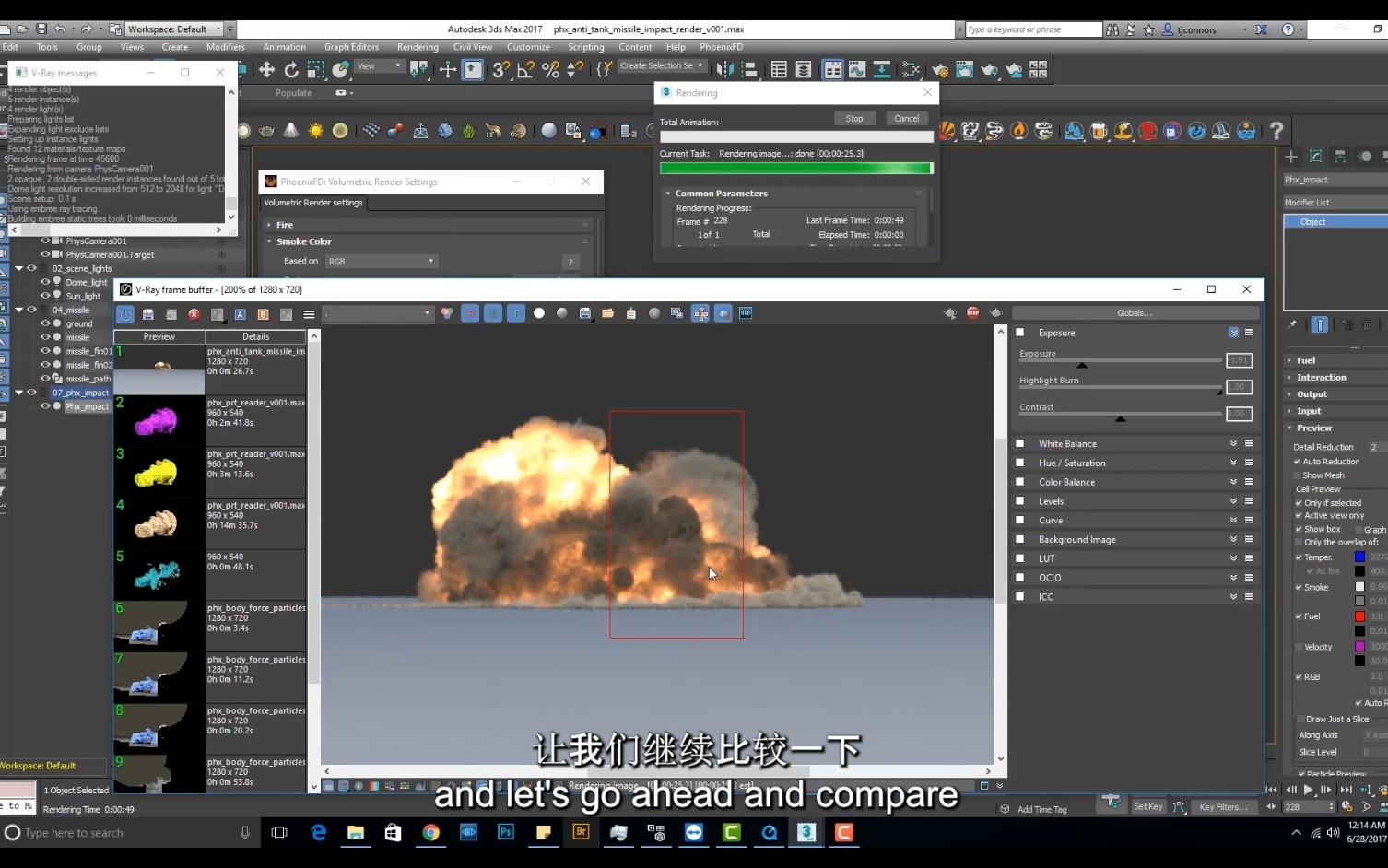This screenshot has width=1388, height=868.
Task: Enable the Show Mesh checkbox in Preview
Action: [x=1298, y=475]
